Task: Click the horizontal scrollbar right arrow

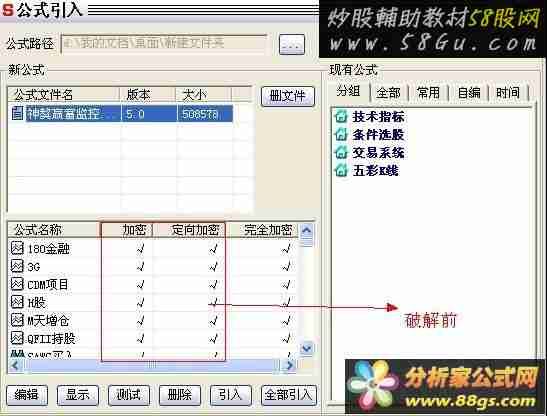Action: pyautogui.click(x=290, y=365)
